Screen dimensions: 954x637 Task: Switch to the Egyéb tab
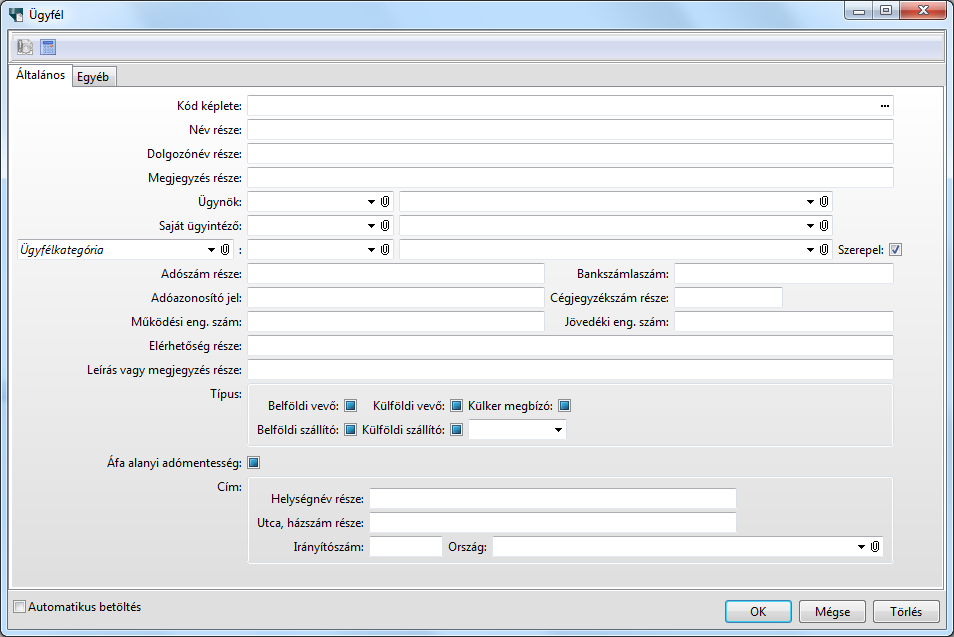[93, 77]
